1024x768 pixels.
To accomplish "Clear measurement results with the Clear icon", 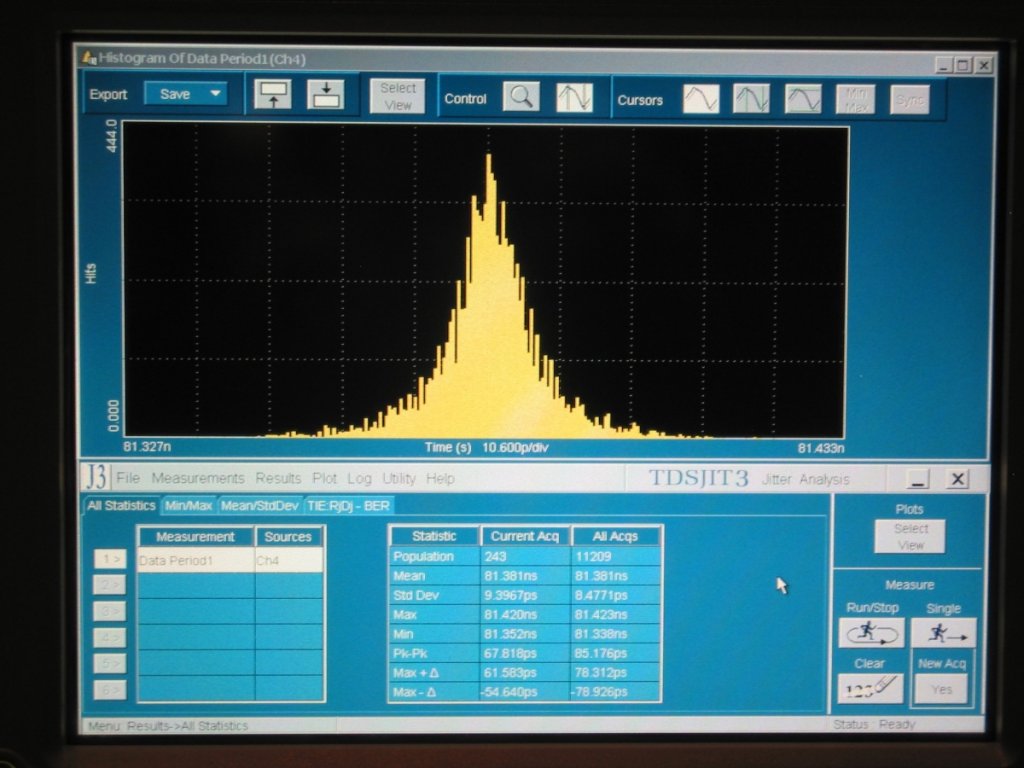I will (x=870, y=688).
